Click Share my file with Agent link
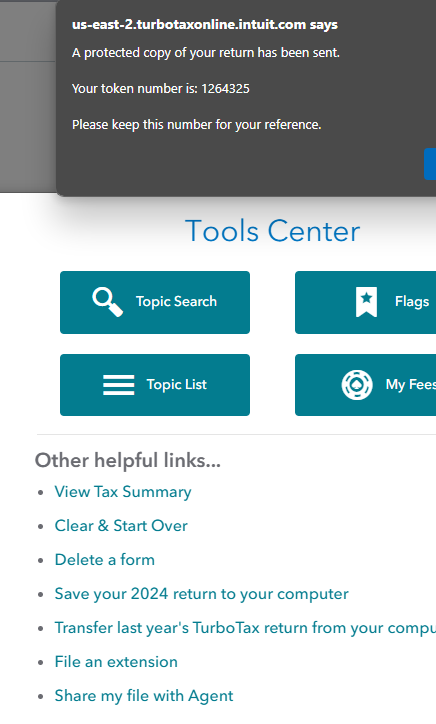 [144, 696]
